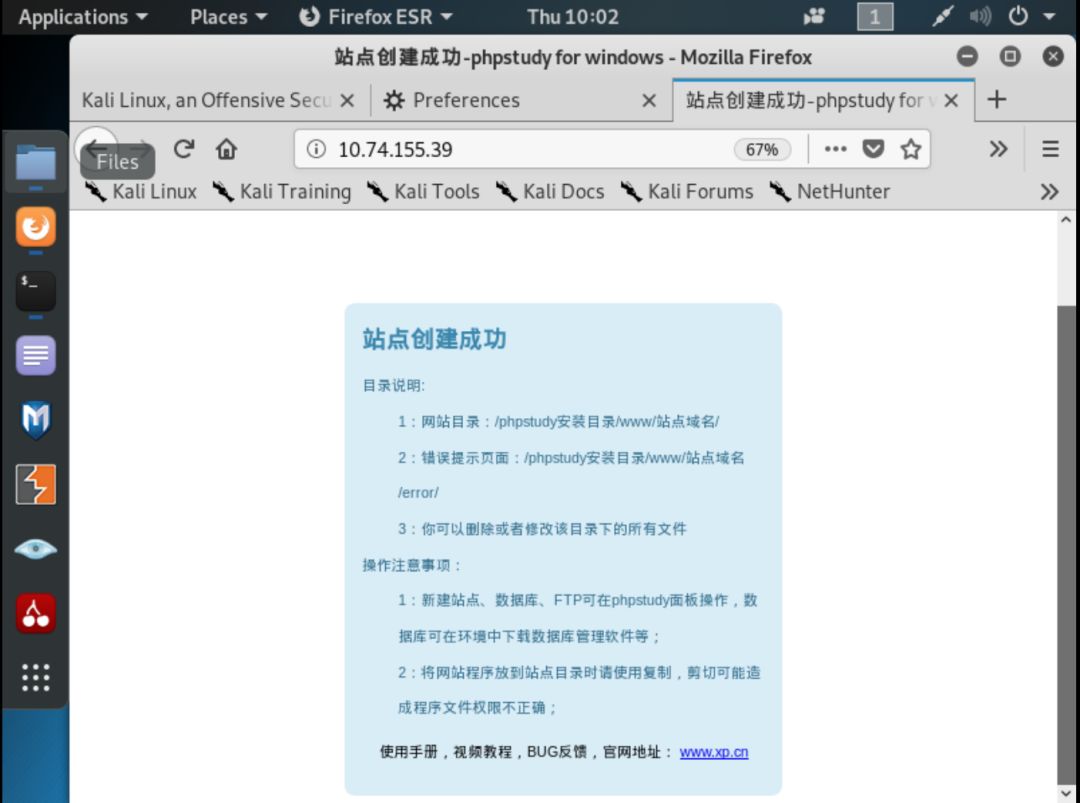Show more toolbar items chevron
The width and height of the screenshot is (1080, 803).
pyautogui.click(x=998, y=149)
